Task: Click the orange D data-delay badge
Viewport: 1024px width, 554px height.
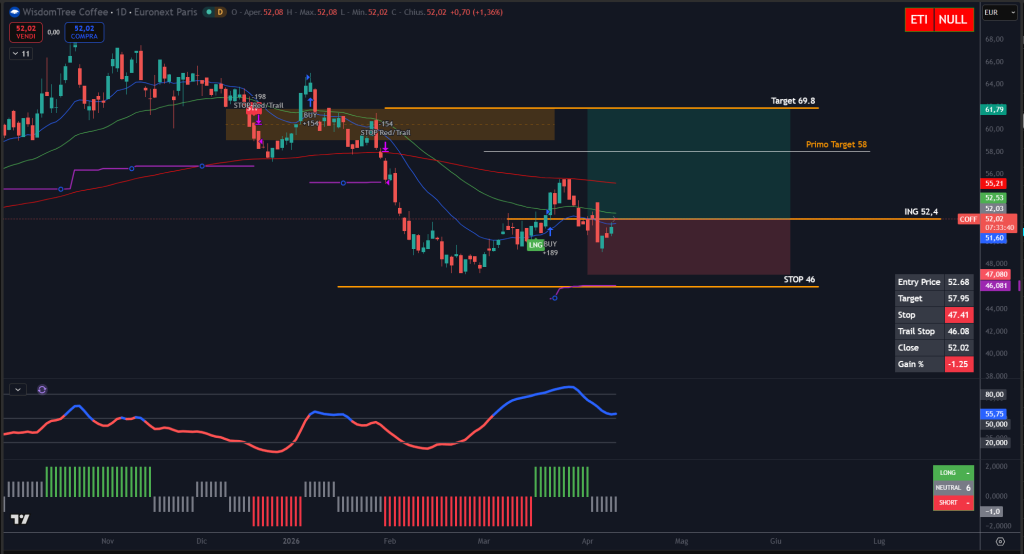Action: 220,12
